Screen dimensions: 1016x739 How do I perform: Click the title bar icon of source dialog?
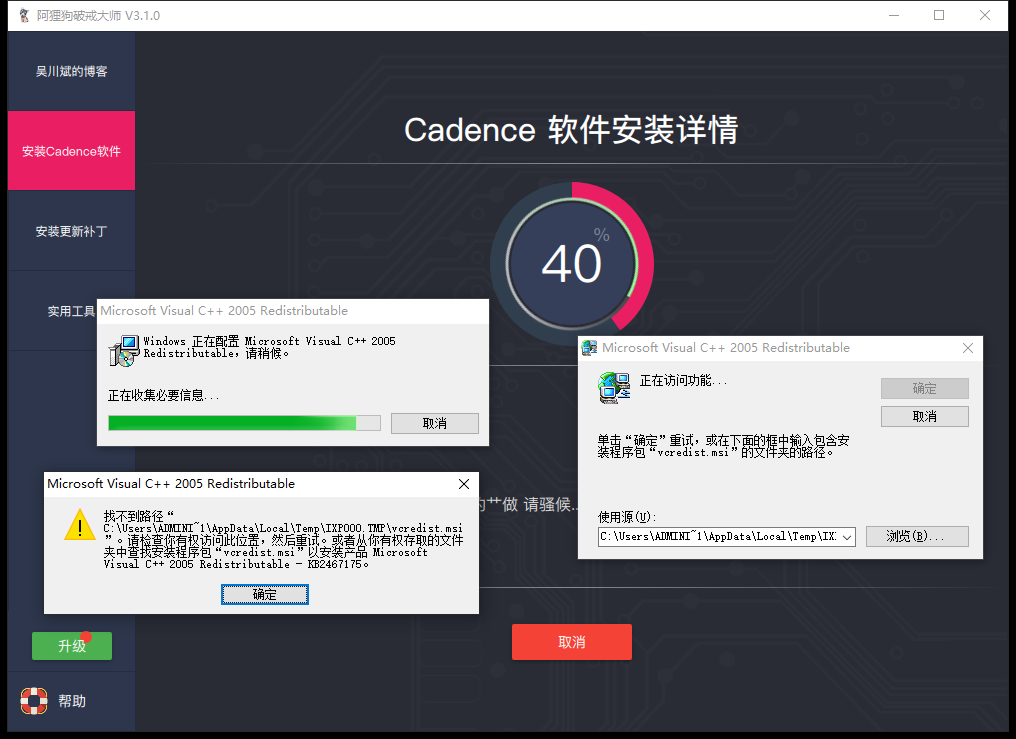click(589, 348)
